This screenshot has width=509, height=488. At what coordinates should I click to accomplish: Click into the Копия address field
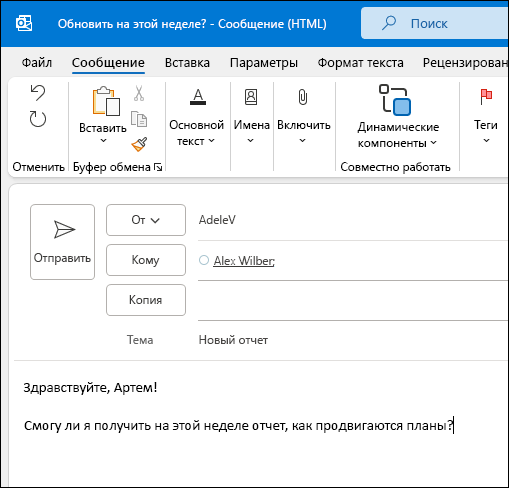(353, 300)
